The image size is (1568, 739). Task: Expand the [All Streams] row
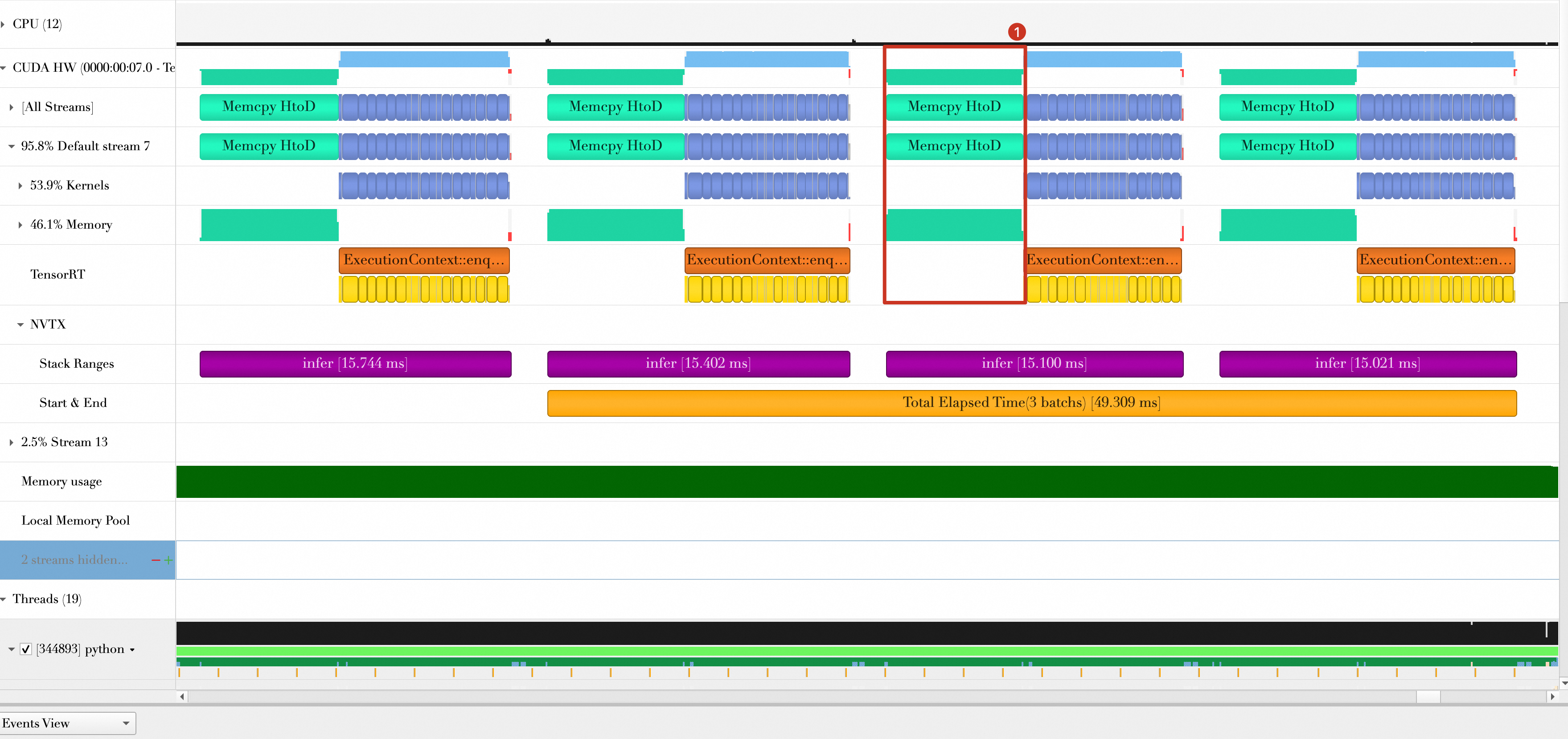tap(12, 107)
